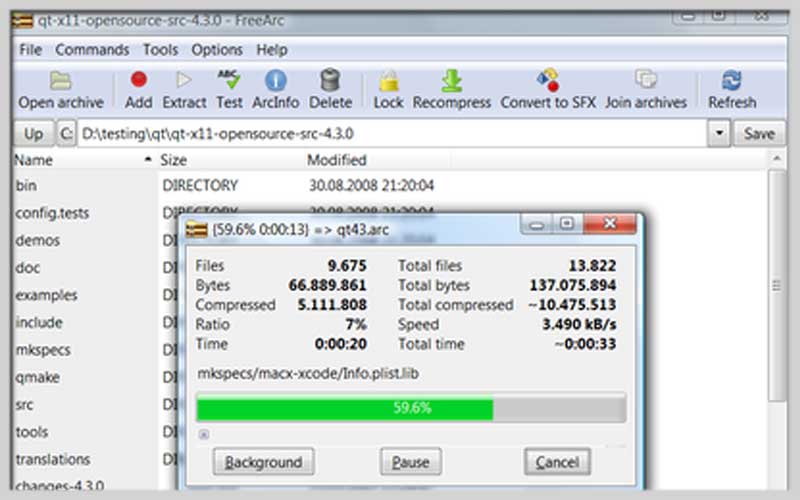Show archive details with ArcInfo

(276, 90)
